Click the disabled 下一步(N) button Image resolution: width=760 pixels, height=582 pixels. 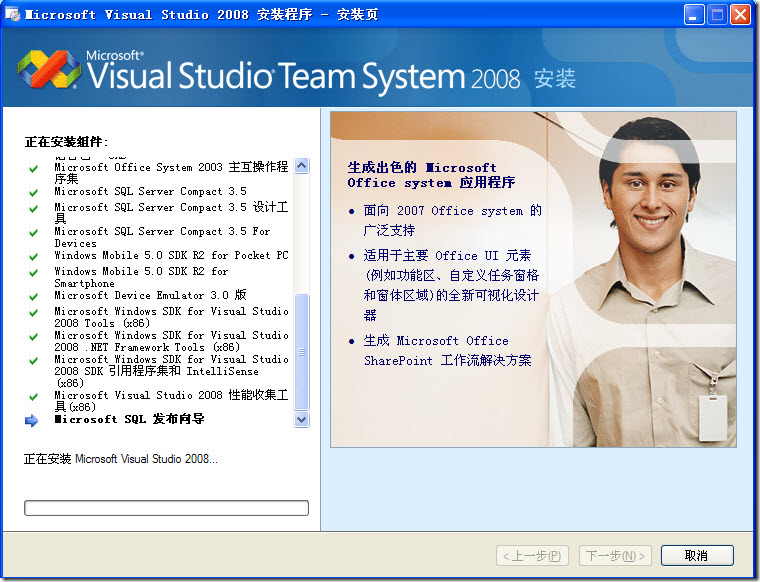(x=615, y=555)
